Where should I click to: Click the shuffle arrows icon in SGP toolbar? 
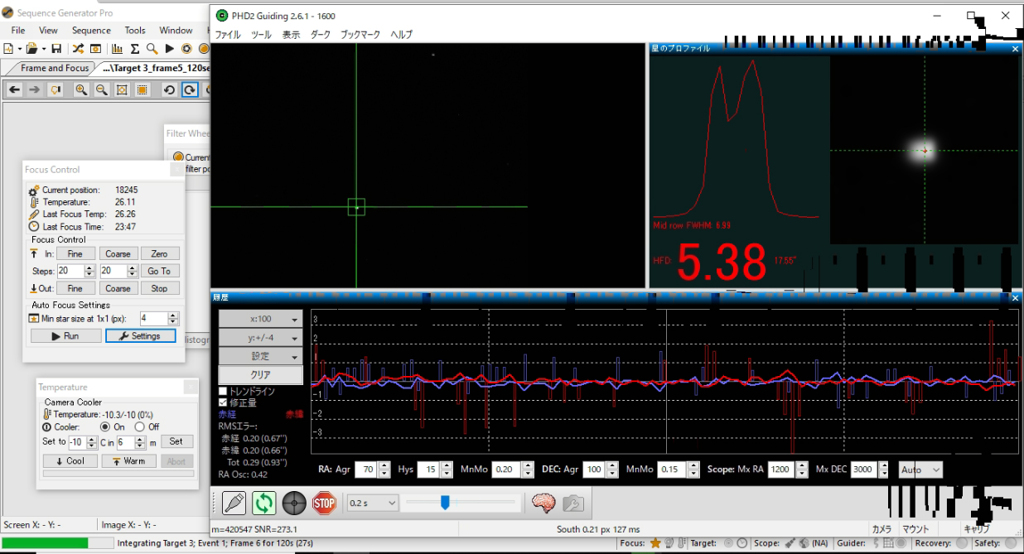pyautogui.click(x=78, y=48)
